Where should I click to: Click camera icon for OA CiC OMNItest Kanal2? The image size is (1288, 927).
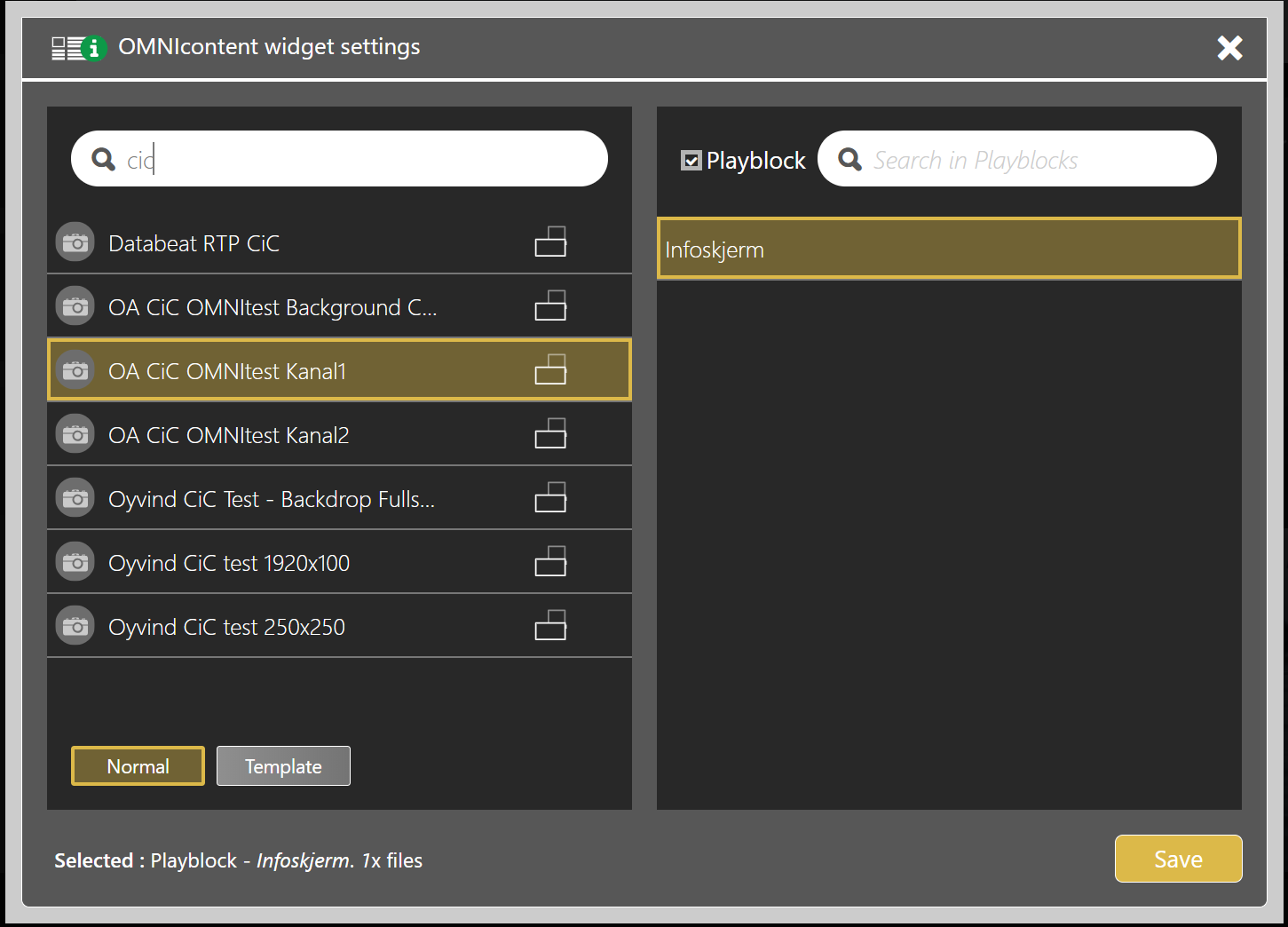click(x=75, y=434)
